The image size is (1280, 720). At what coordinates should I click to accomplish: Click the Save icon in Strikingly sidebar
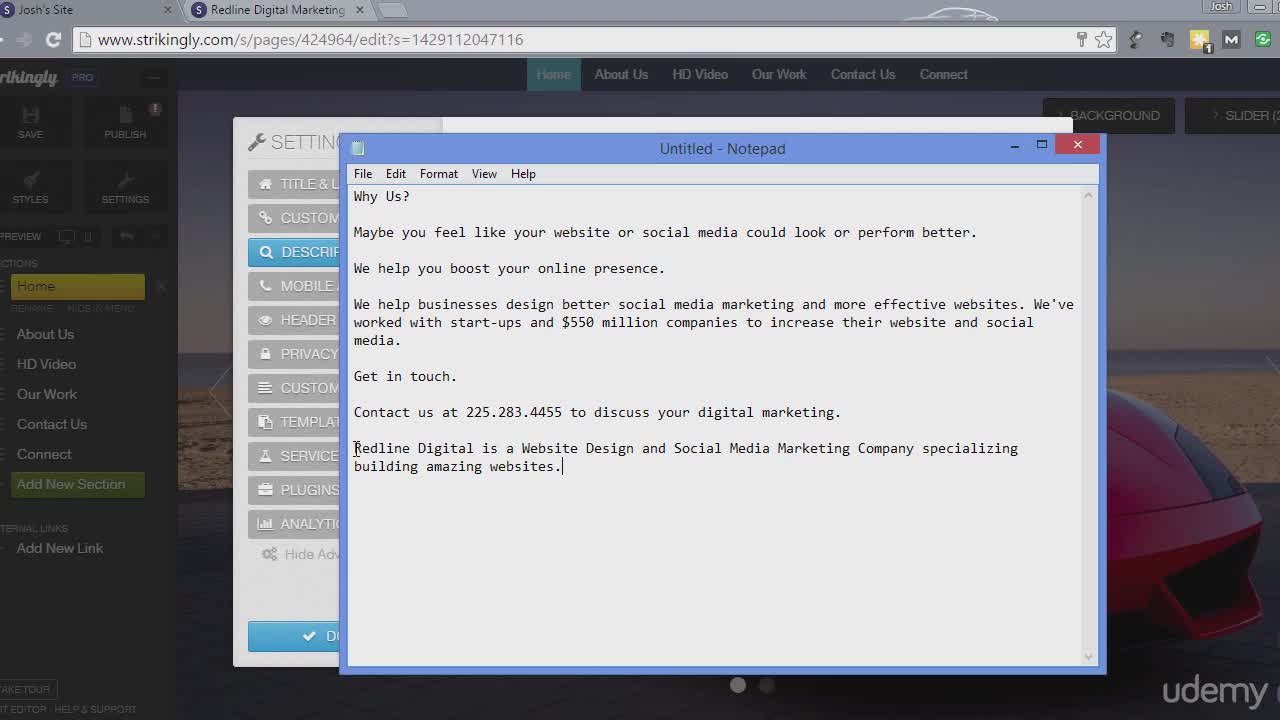30,115
